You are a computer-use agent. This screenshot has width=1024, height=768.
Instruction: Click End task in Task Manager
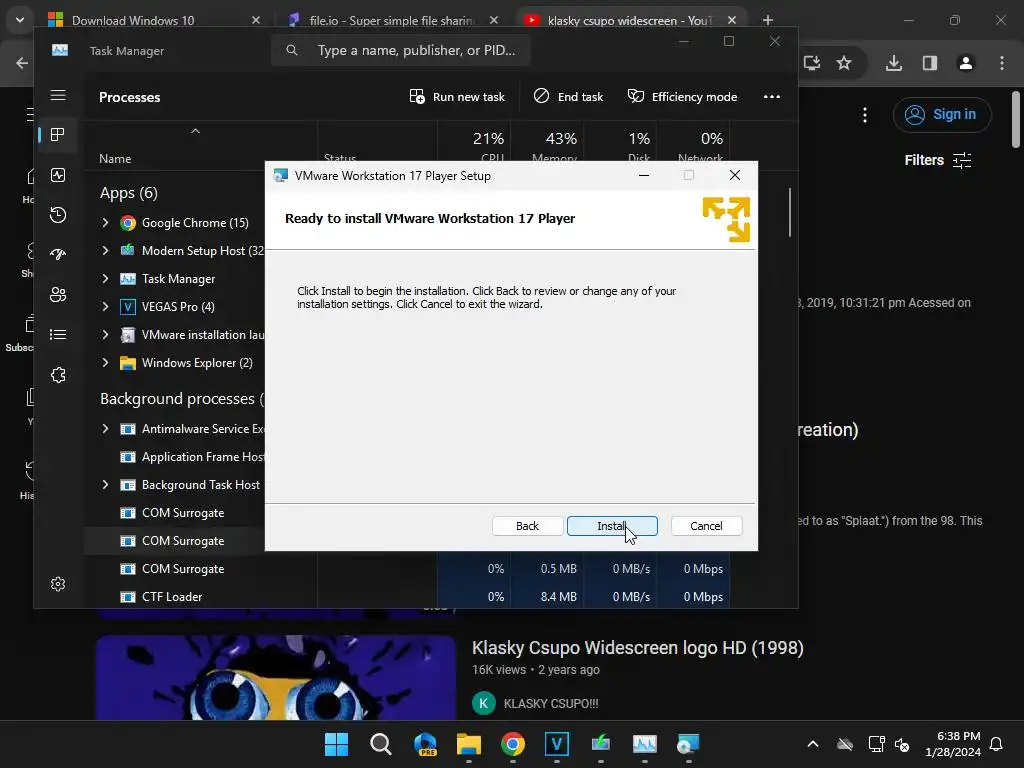[568, 97]
